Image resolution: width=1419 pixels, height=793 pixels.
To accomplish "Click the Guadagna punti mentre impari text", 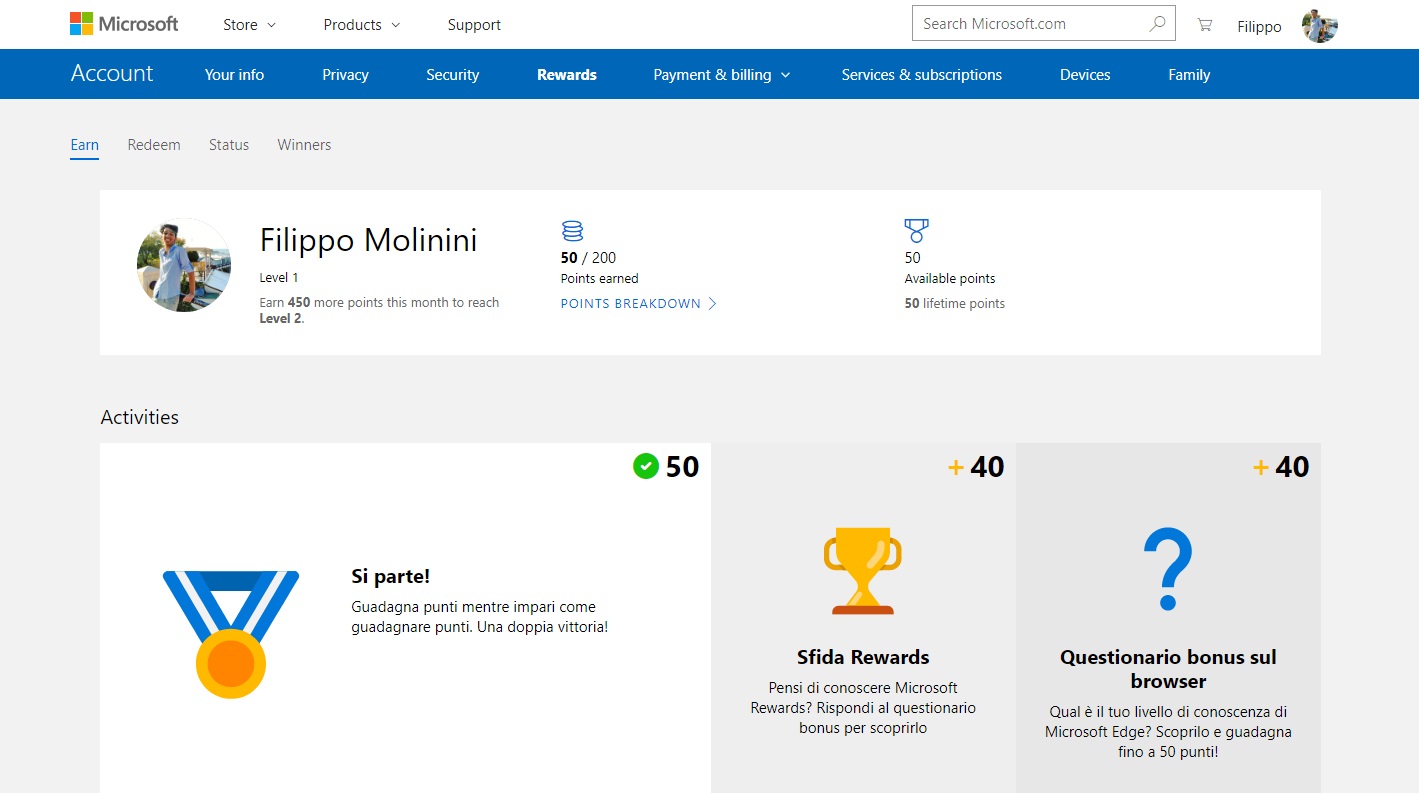I will (479, 617).
